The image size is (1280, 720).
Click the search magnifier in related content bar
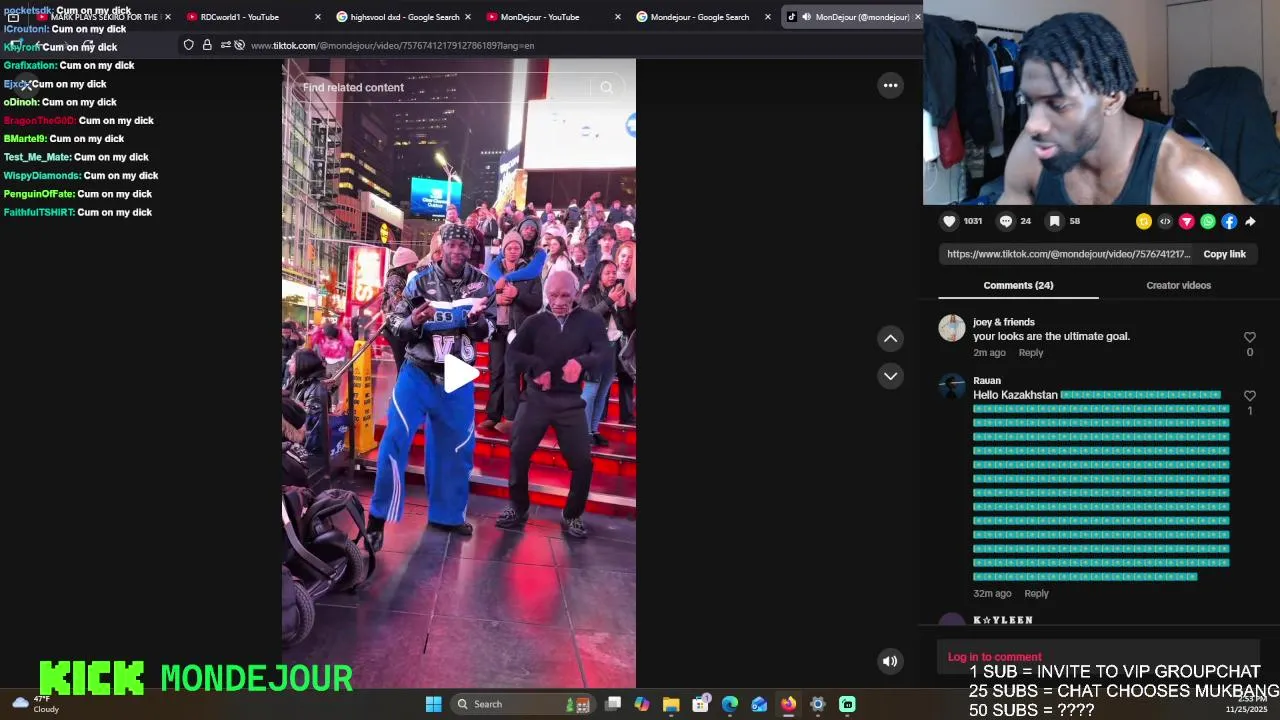tap(606, 87)
